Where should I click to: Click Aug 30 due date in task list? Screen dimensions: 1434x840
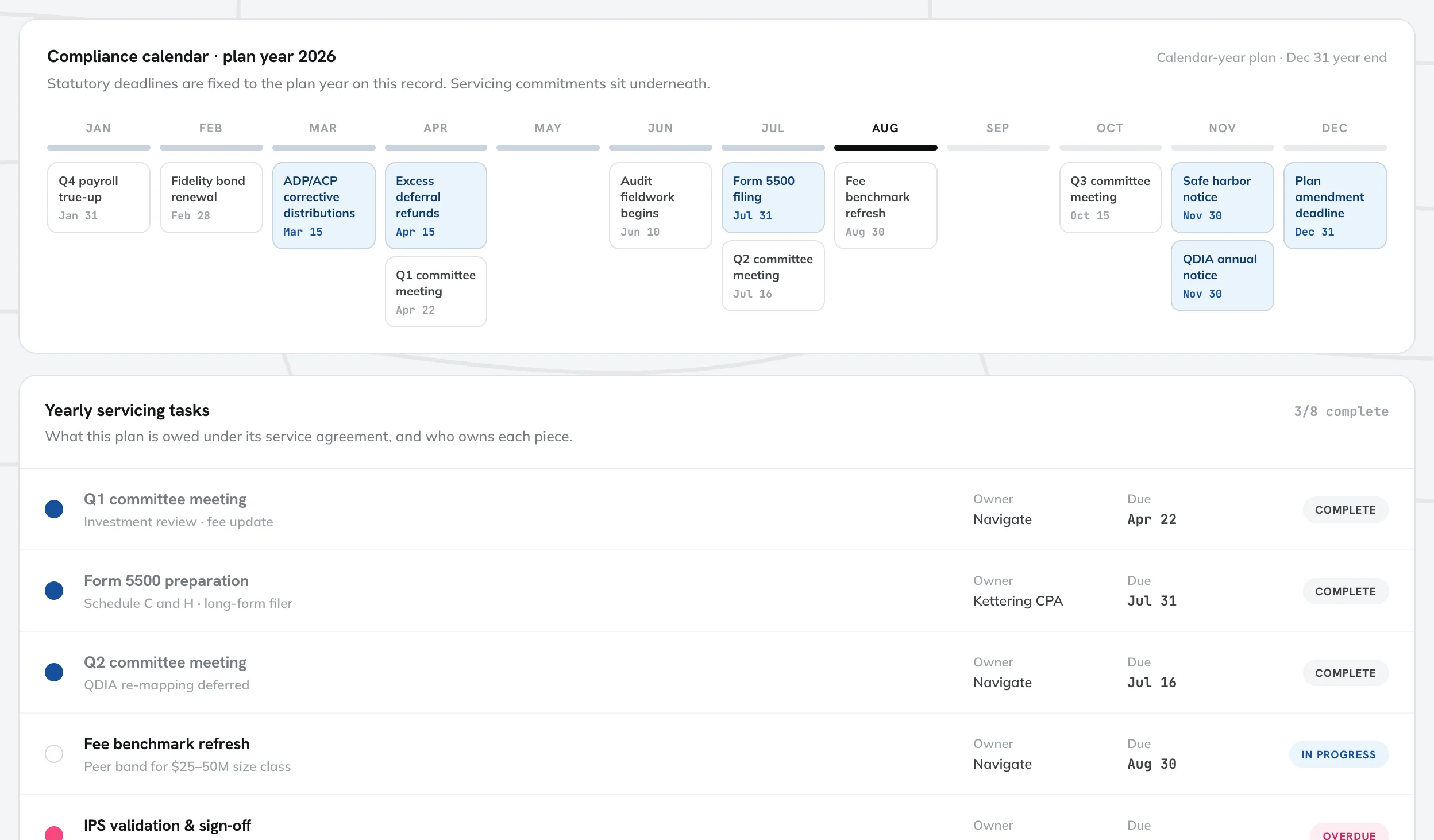pos(1152,764)
